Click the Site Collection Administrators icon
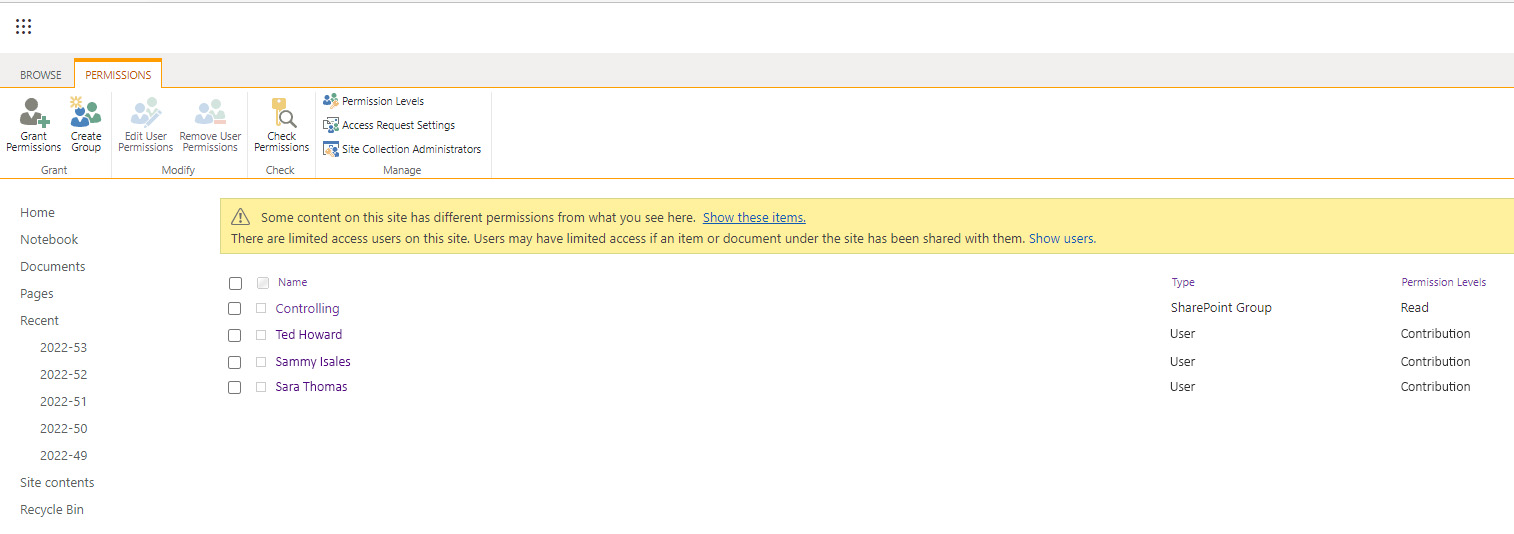The width and height of the screenshot is (1514, 534). point(330,149)
